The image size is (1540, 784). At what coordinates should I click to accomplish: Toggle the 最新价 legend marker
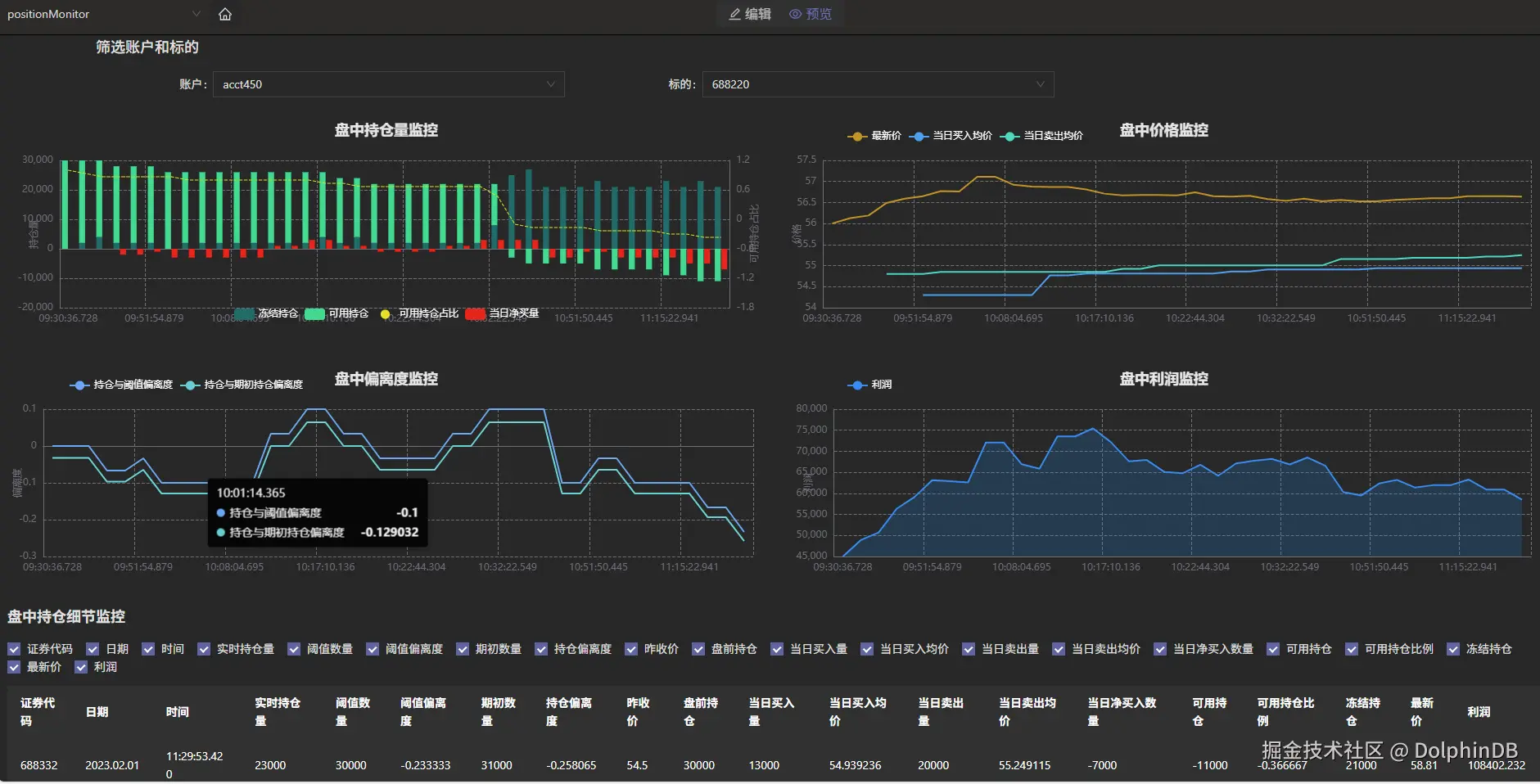[857, 136]
